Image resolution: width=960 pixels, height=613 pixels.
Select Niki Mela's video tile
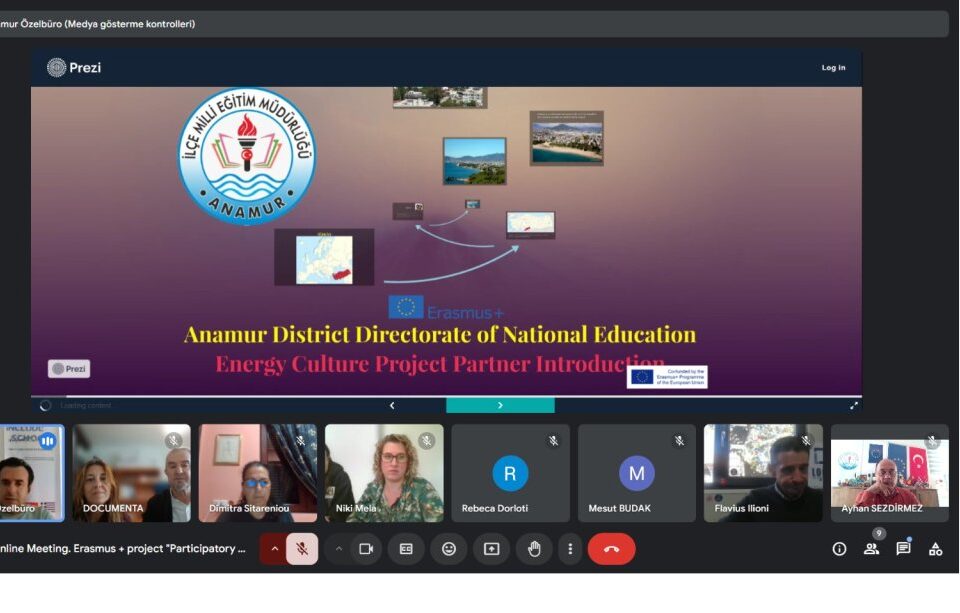coord(384,473)
